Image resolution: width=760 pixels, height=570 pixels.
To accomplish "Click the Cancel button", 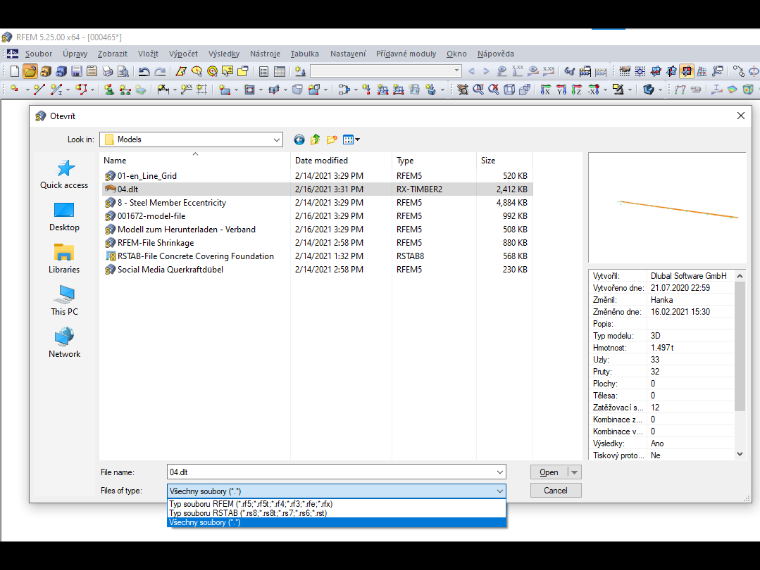I will (555, 491).
